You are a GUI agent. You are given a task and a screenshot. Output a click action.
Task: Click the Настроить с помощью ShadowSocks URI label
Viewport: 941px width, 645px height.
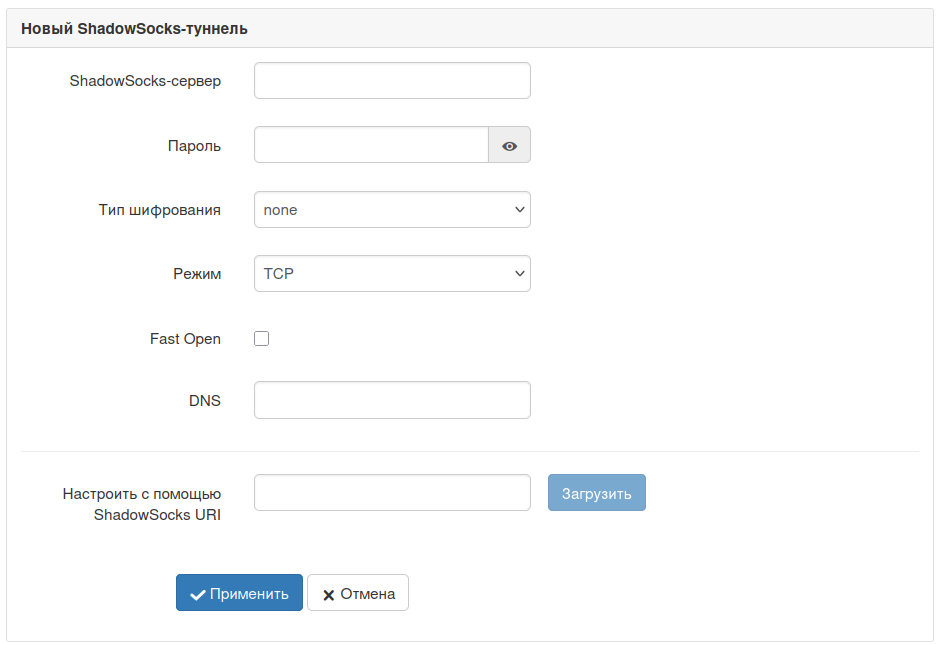point(142,504)
